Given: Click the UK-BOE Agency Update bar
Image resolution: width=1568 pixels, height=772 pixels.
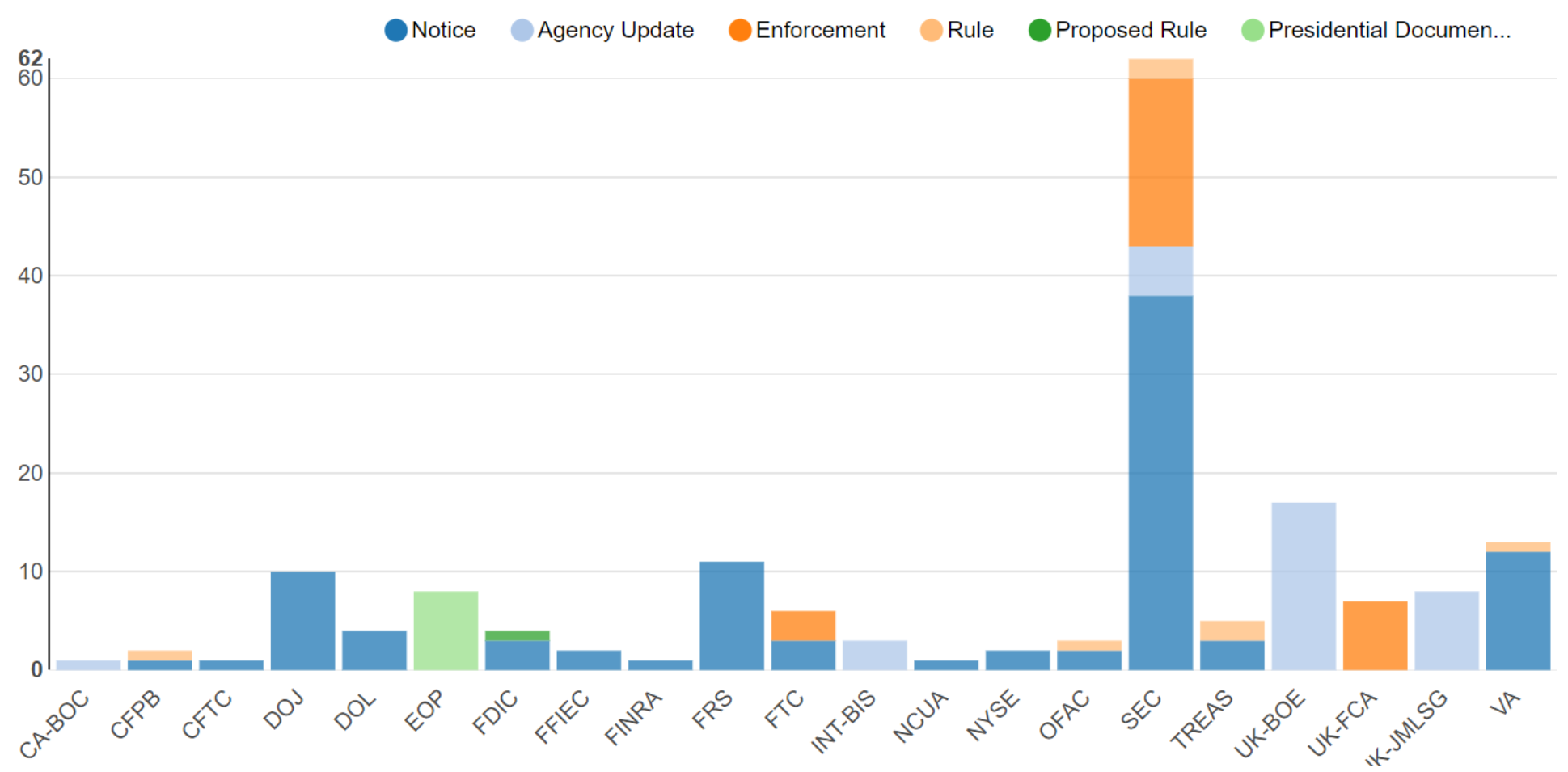Looking at the screenshot, I should [1304, 586].
